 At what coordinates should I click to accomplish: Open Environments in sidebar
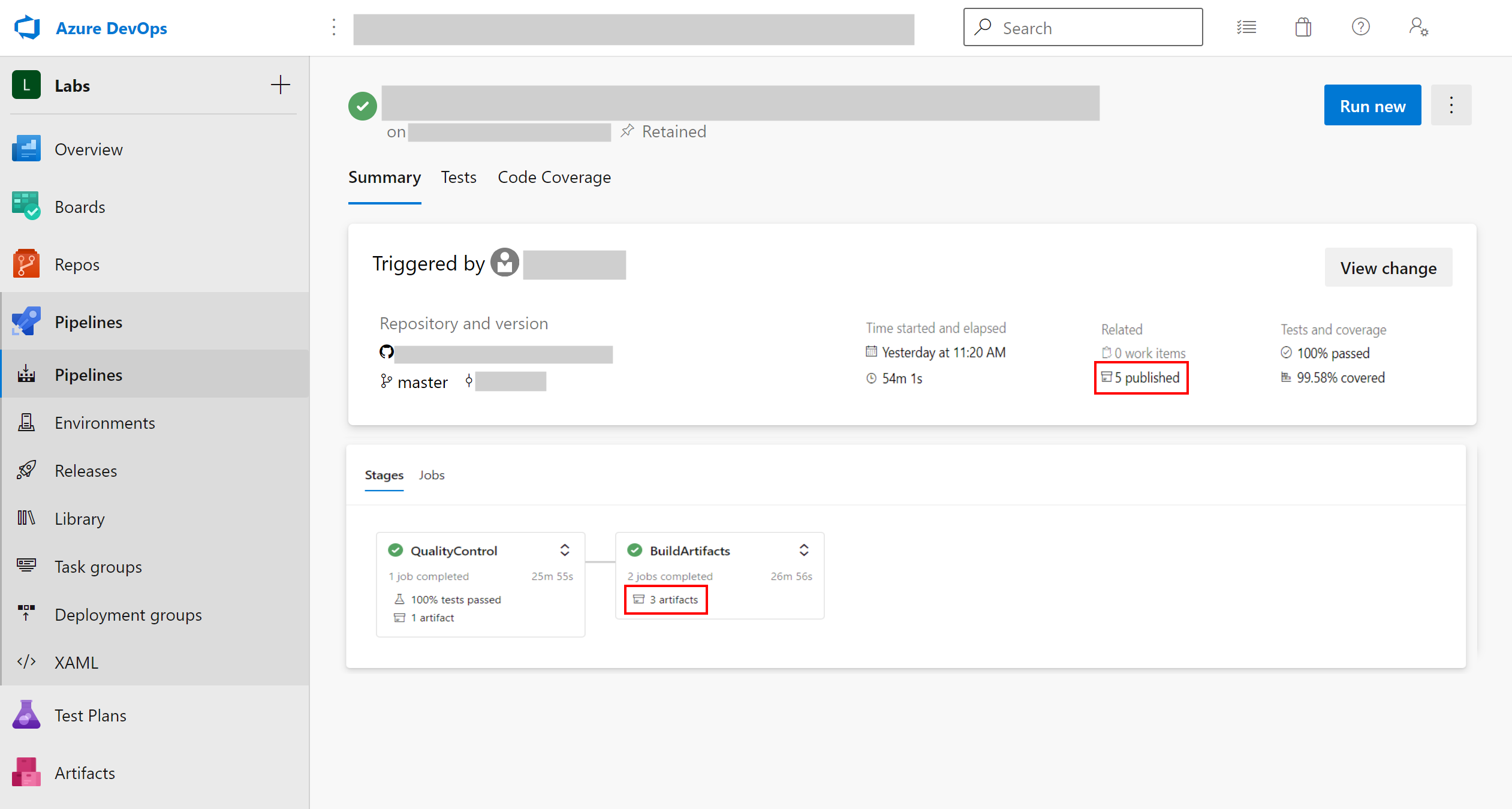155,423
